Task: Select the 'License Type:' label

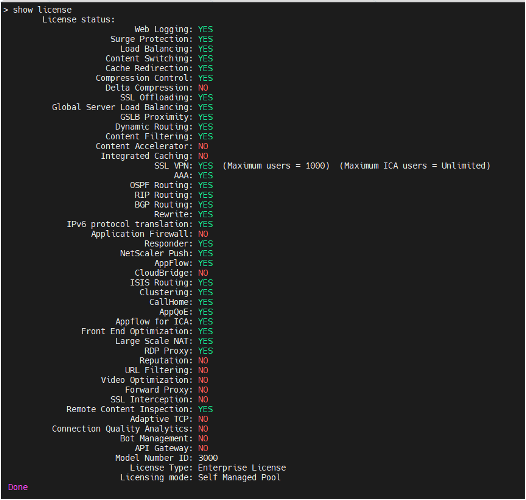Action: [x=161, y=468]
